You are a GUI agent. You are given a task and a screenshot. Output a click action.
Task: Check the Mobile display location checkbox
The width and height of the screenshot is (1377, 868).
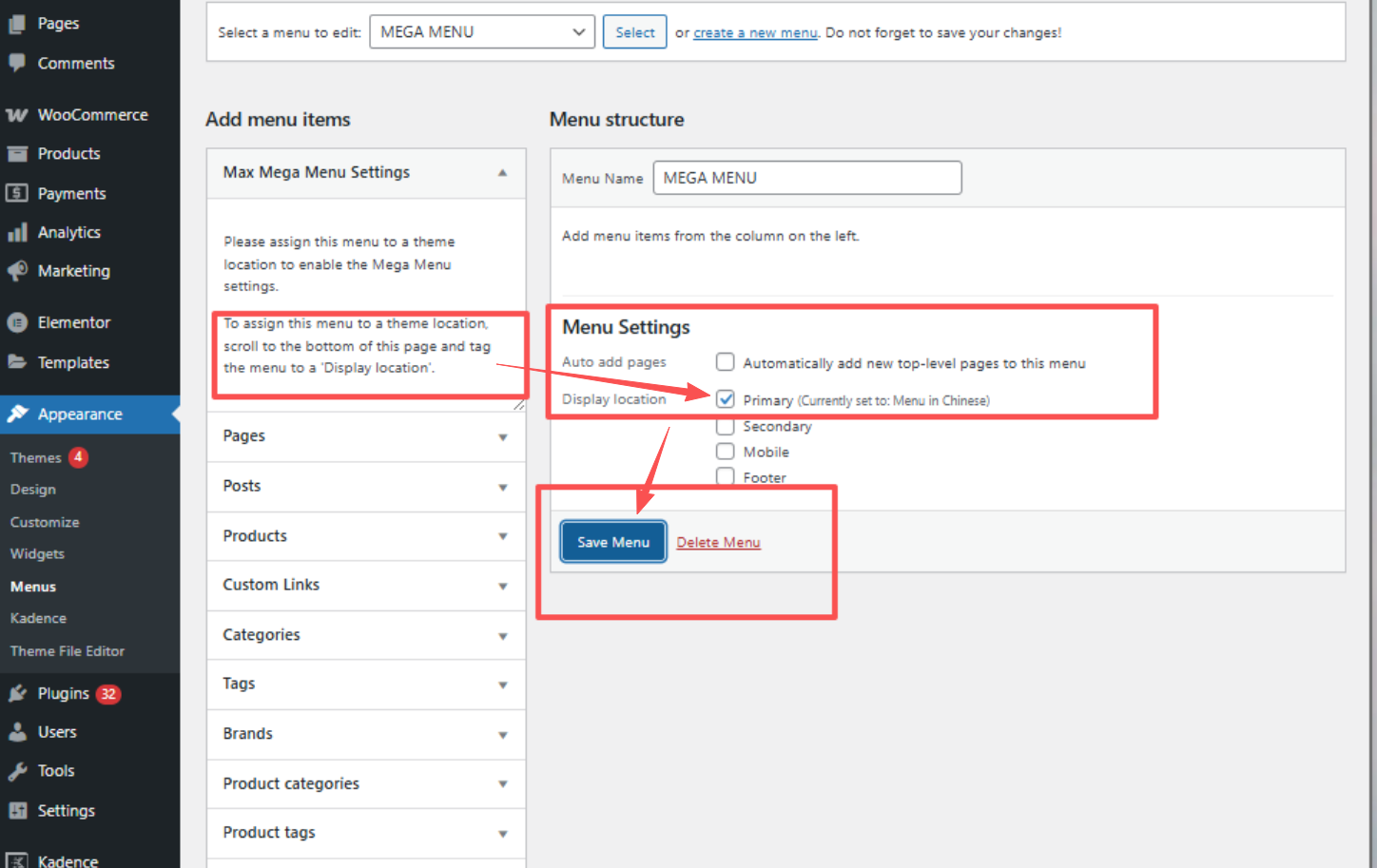pyautogui.click(x=726, y=452)
